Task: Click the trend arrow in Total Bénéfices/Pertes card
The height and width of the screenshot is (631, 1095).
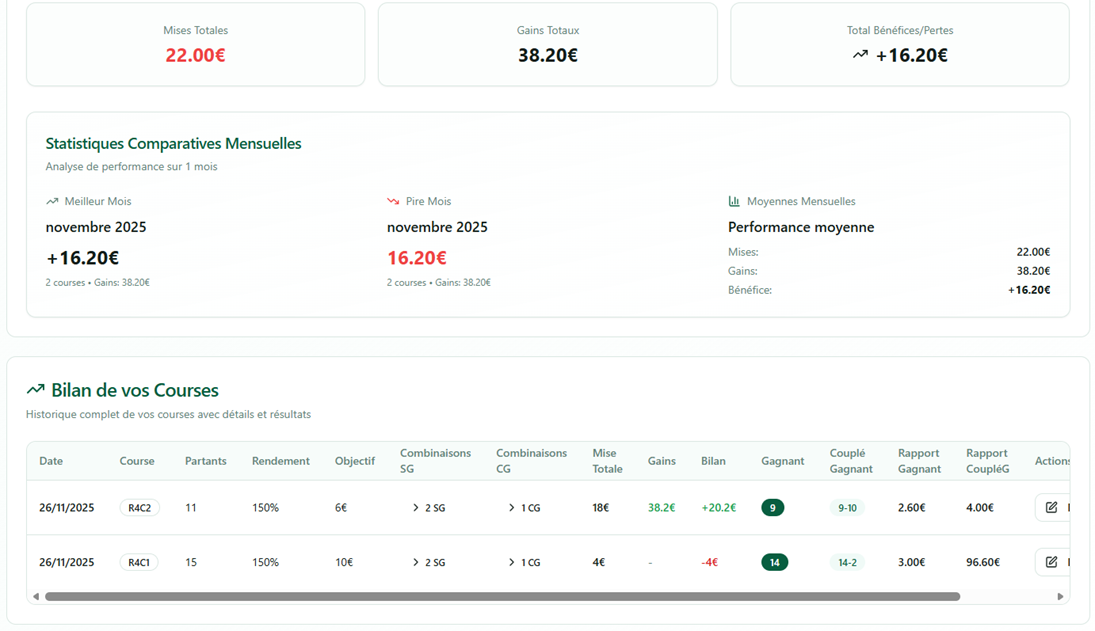Action: coord(860,55)
